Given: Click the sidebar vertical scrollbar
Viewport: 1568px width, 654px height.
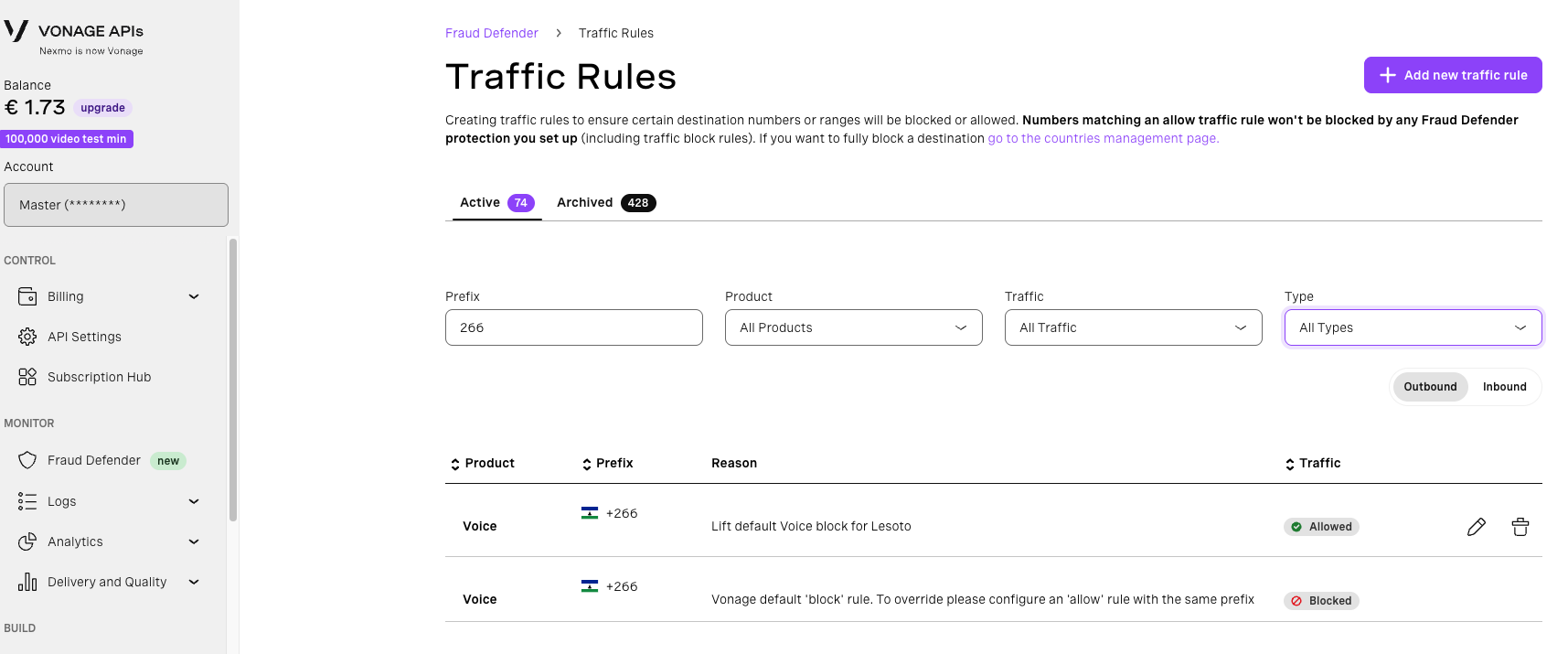Looking at the screenshot, I should (x=233, y=380).
